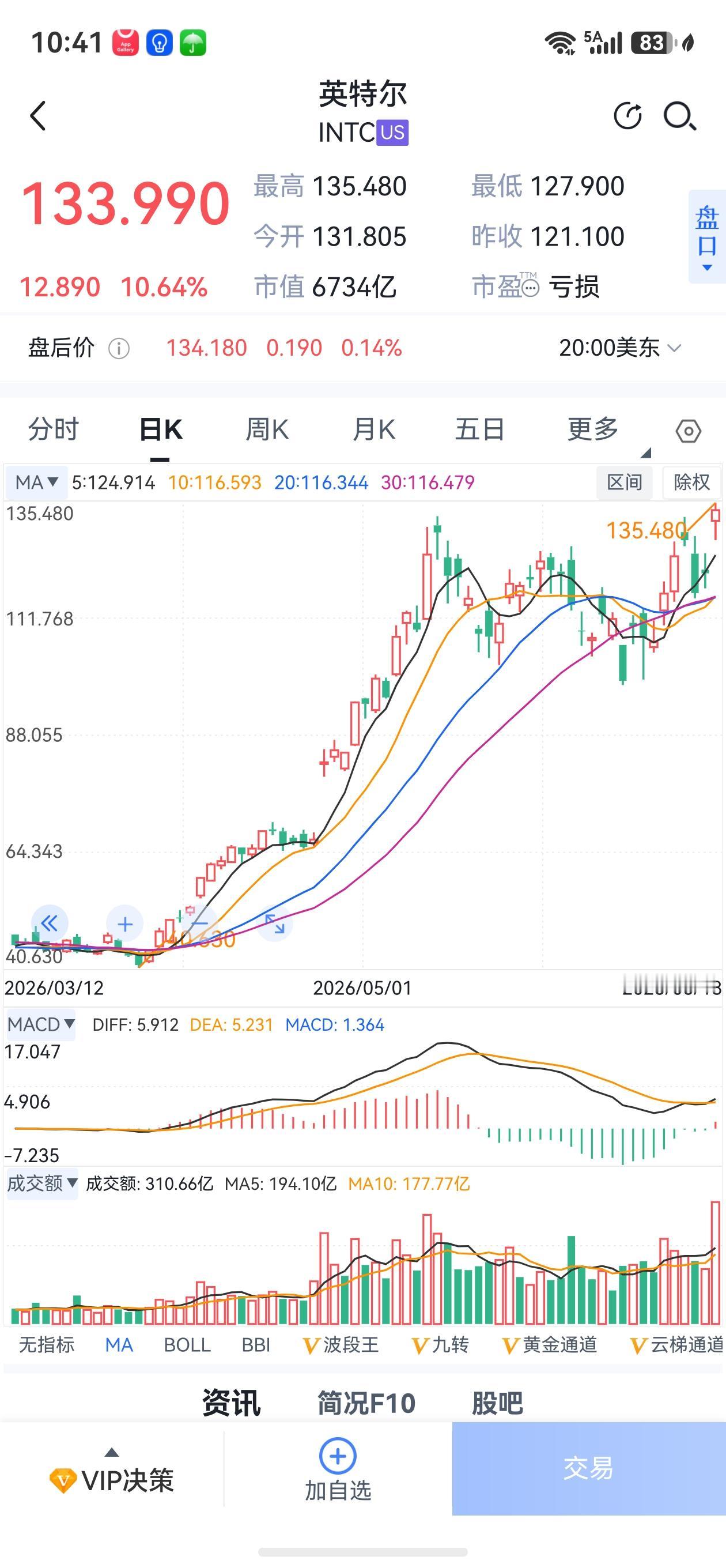Select 黄金通道 indicator option
726x1568 pixels.
tap(560, 1345)
